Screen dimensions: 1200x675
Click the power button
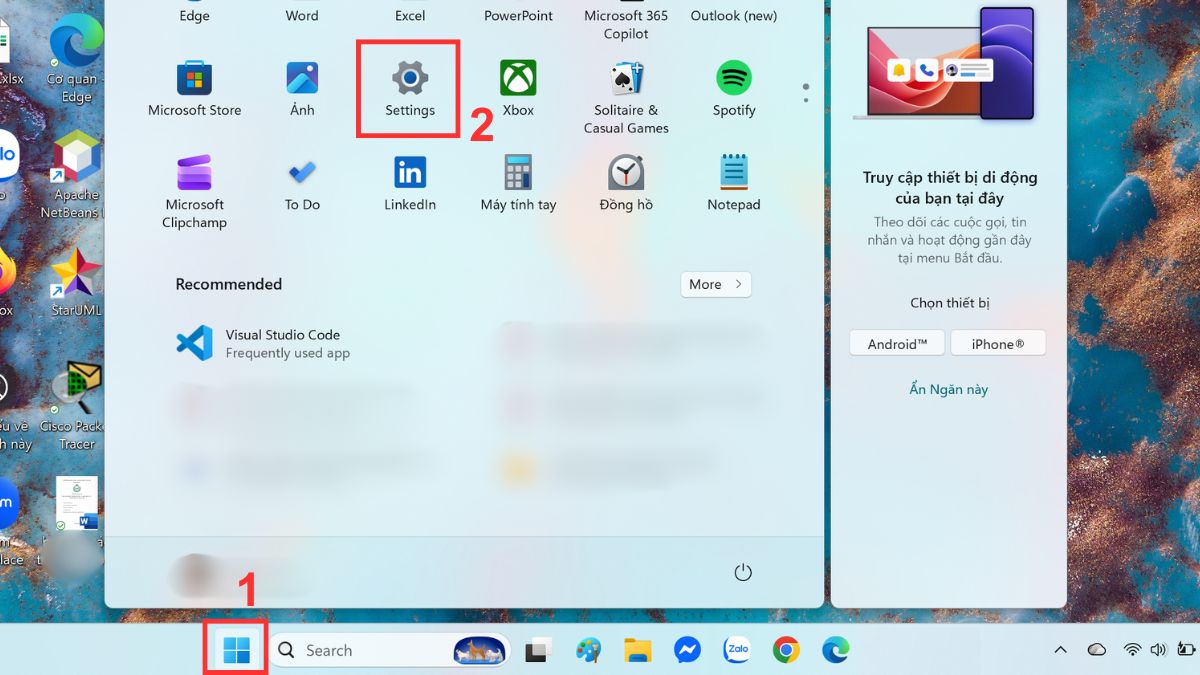pyautogui.click(x=742, y=571)
